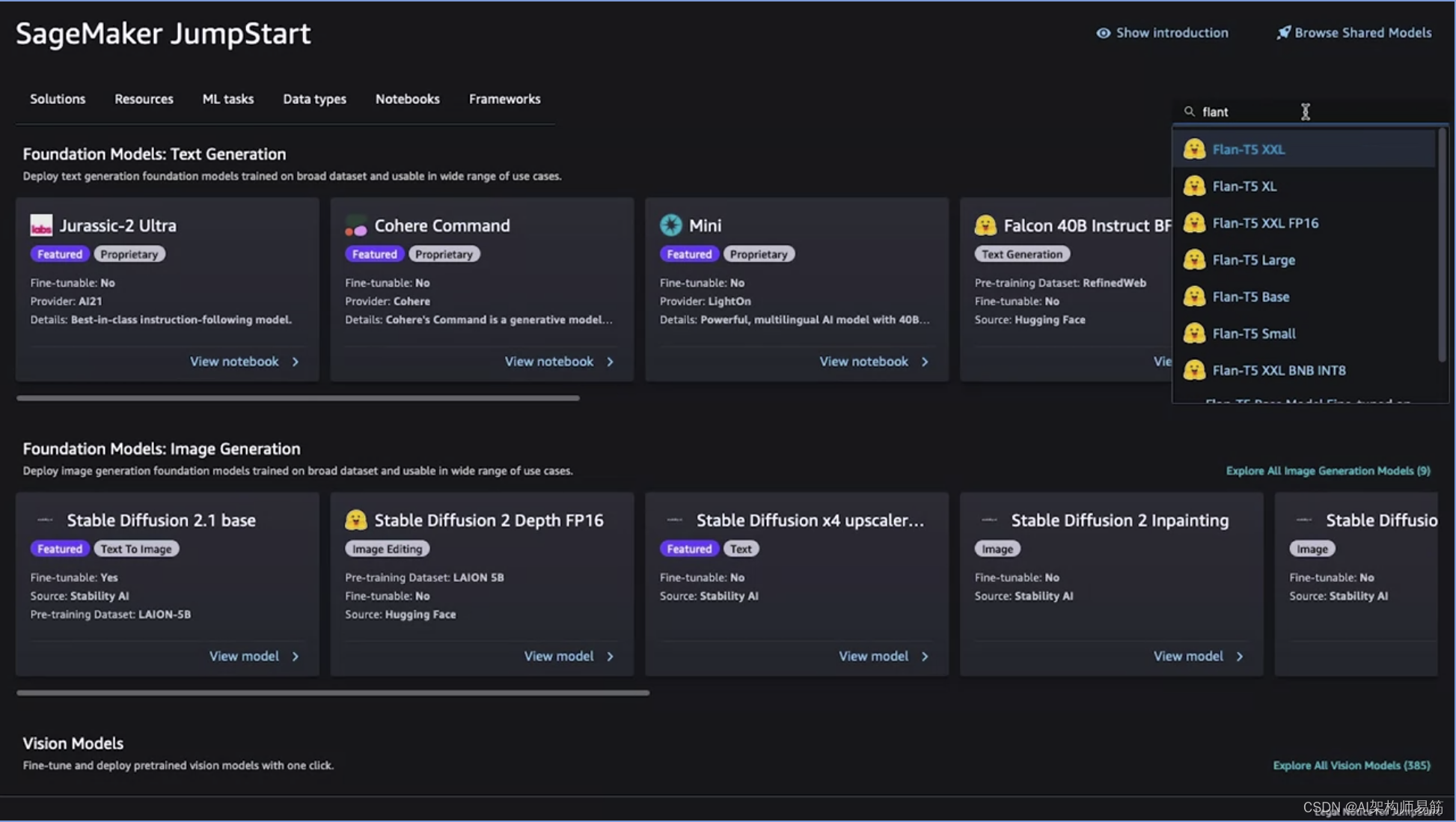Click the eye icon beside Show introduction
The height and width of the screenshot is (822, 1456).
pyautogui.click(x=1103, y=33)
